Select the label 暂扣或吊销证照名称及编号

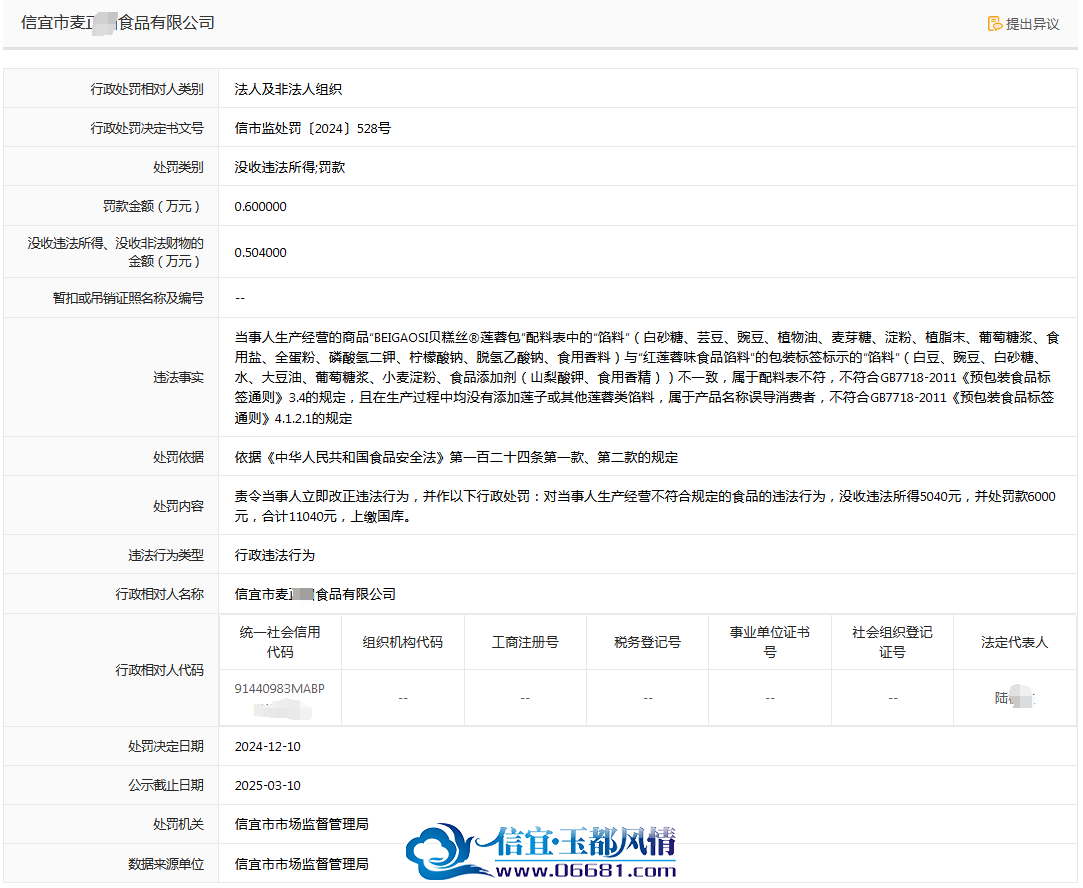[x=128, y=298]
